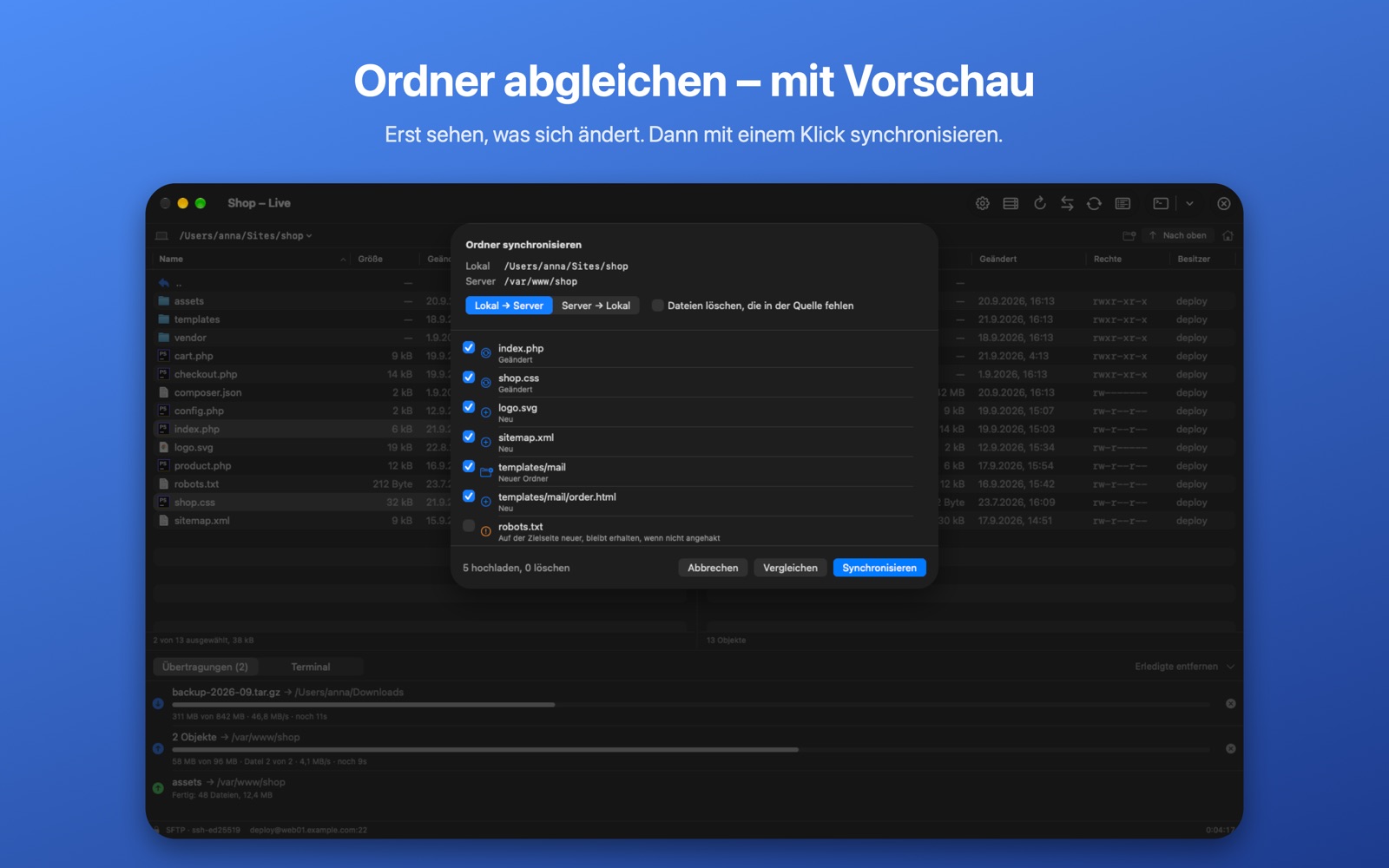Image resolution: width=1389 pixels, height=868 pixels.
Task: Expand the terminal button dropdown chevron
Action: click(x=1189, y=203)
